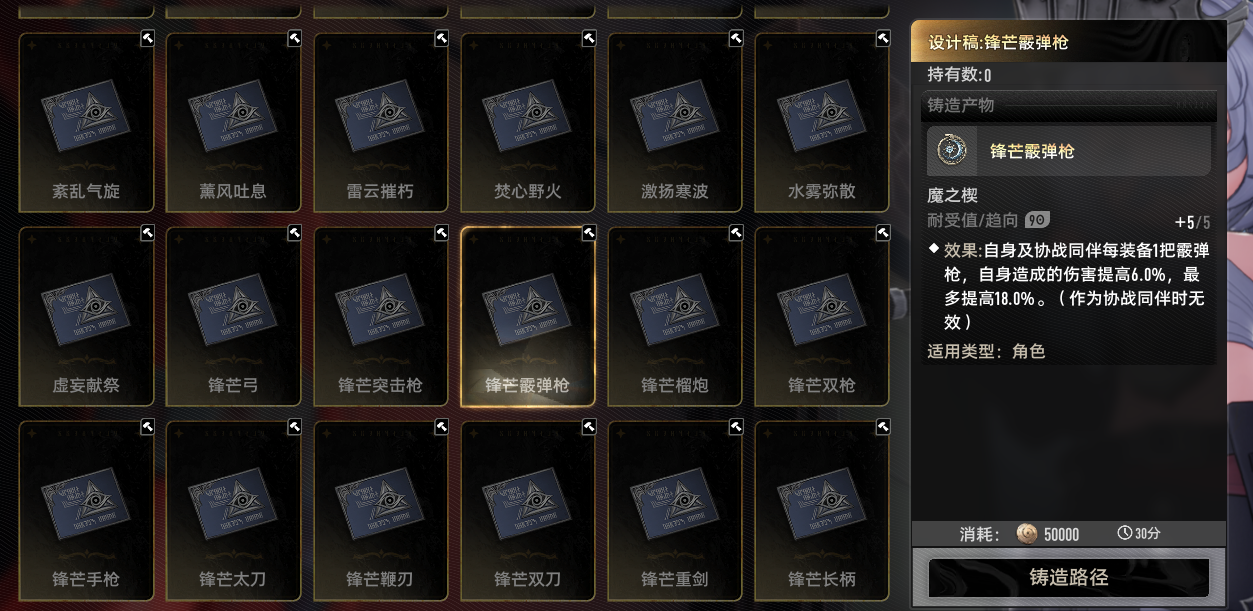
Task: Click the clock icon beside 30分
Action: (1124, 534)
